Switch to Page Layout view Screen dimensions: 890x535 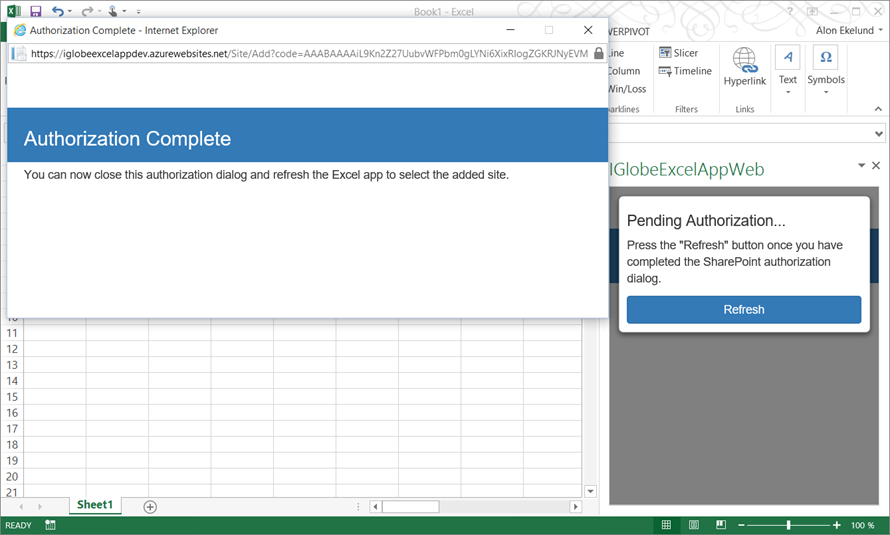click(694, 525)
